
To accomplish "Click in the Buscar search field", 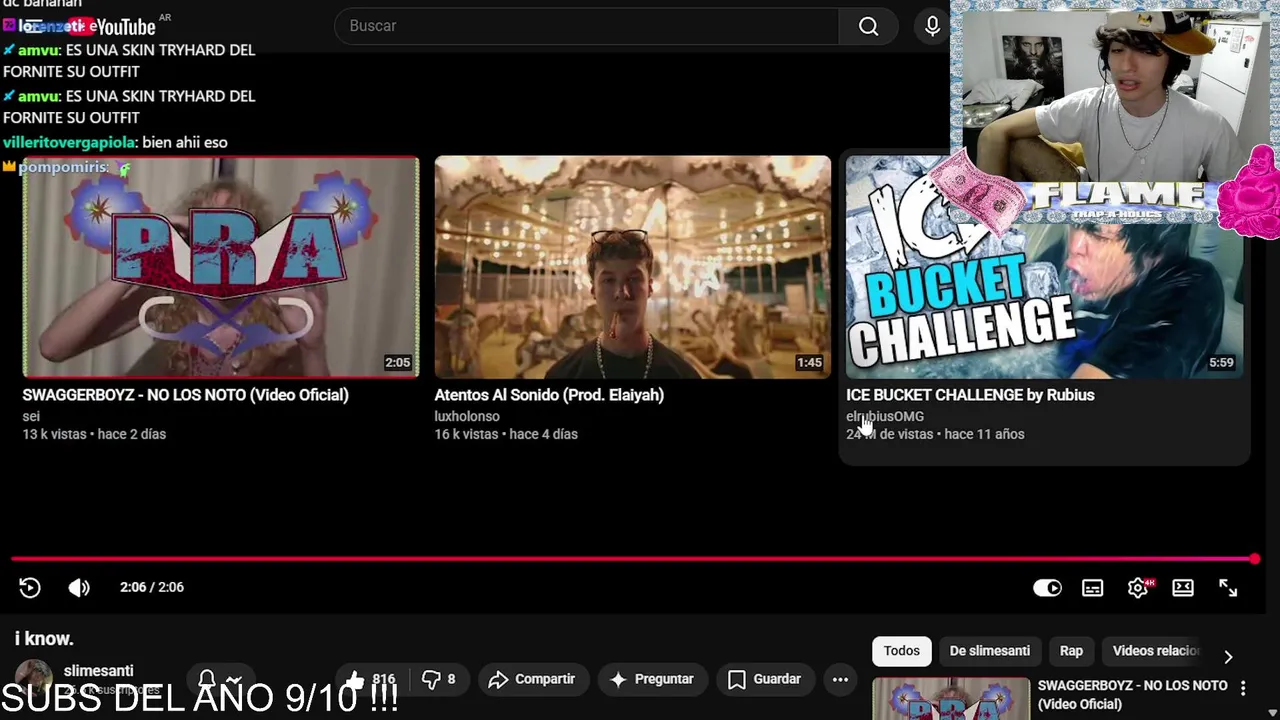I will [587, 27].
